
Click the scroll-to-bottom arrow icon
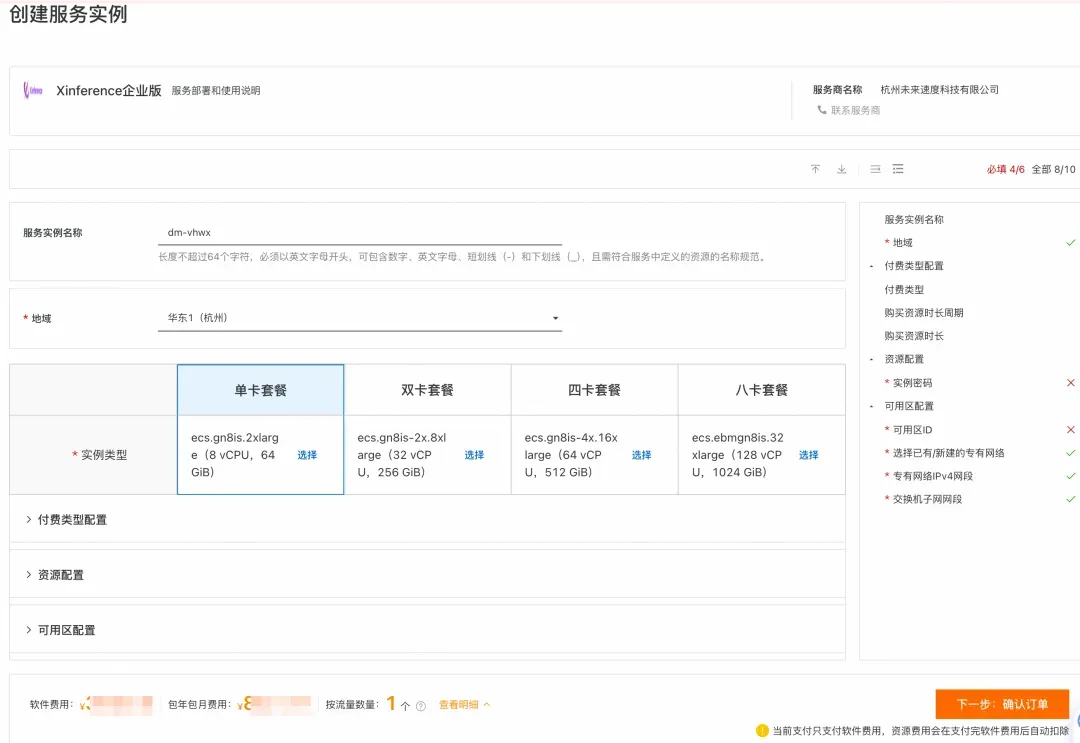point(841,169)
